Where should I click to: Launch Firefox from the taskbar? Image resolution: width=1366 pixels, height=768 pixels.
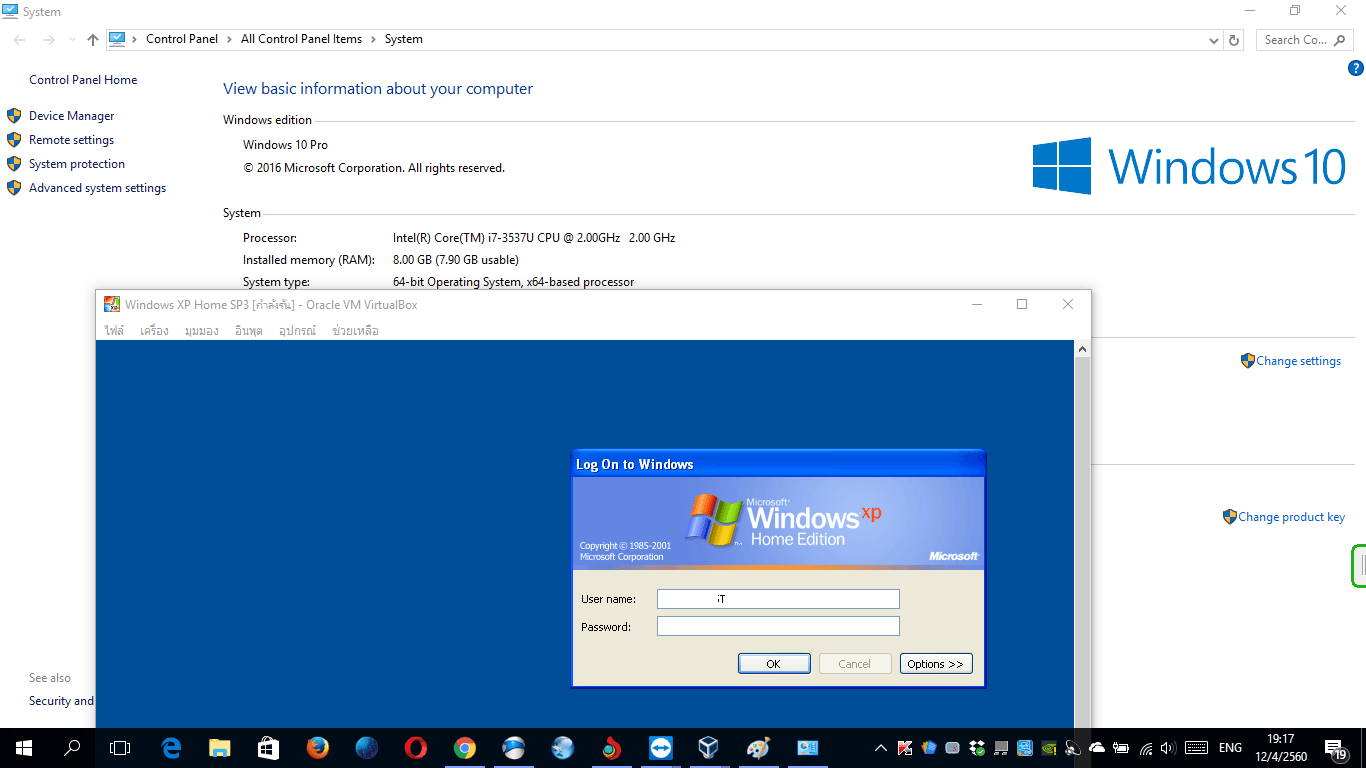[x=318, y=747]
